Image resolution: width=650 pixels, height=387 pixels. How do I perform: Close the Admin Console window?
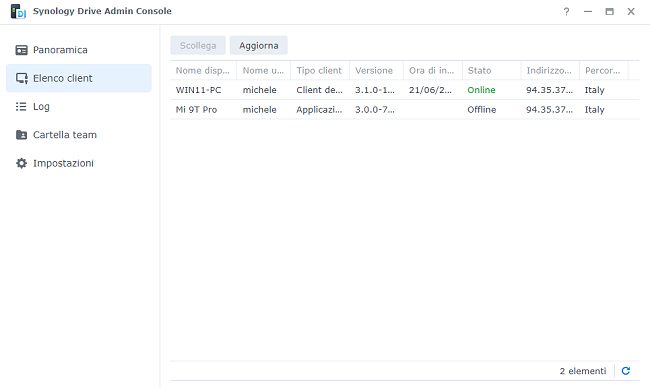coord(631,11)
